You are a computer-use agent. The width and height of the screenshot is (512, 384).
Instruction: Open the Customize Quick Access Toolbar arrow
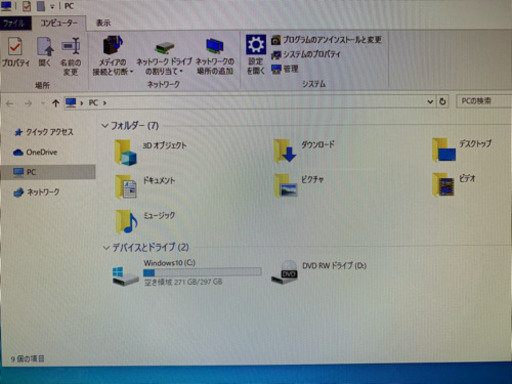point(52,7)
